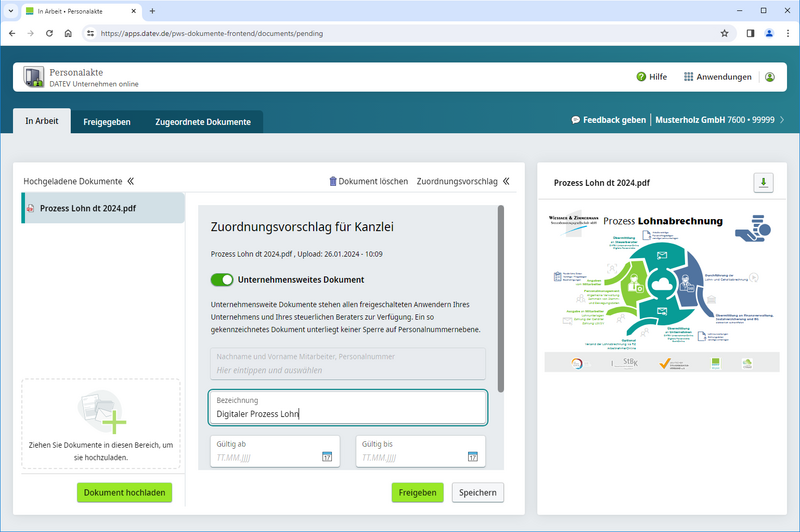Toggle Unternehmensweites Dokument switch
This screenshot has height=532, width=800.
[x=222, y=280]
